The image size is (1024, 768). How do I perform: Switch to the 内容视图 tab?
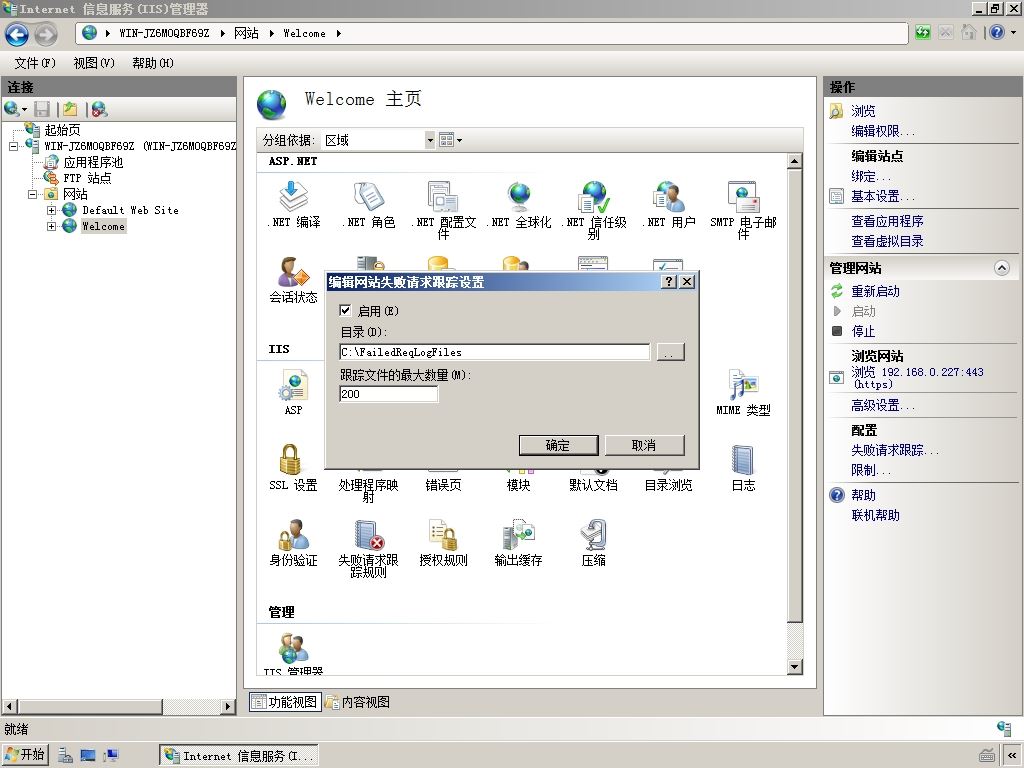pyautogui.click(x=358, y=702)
